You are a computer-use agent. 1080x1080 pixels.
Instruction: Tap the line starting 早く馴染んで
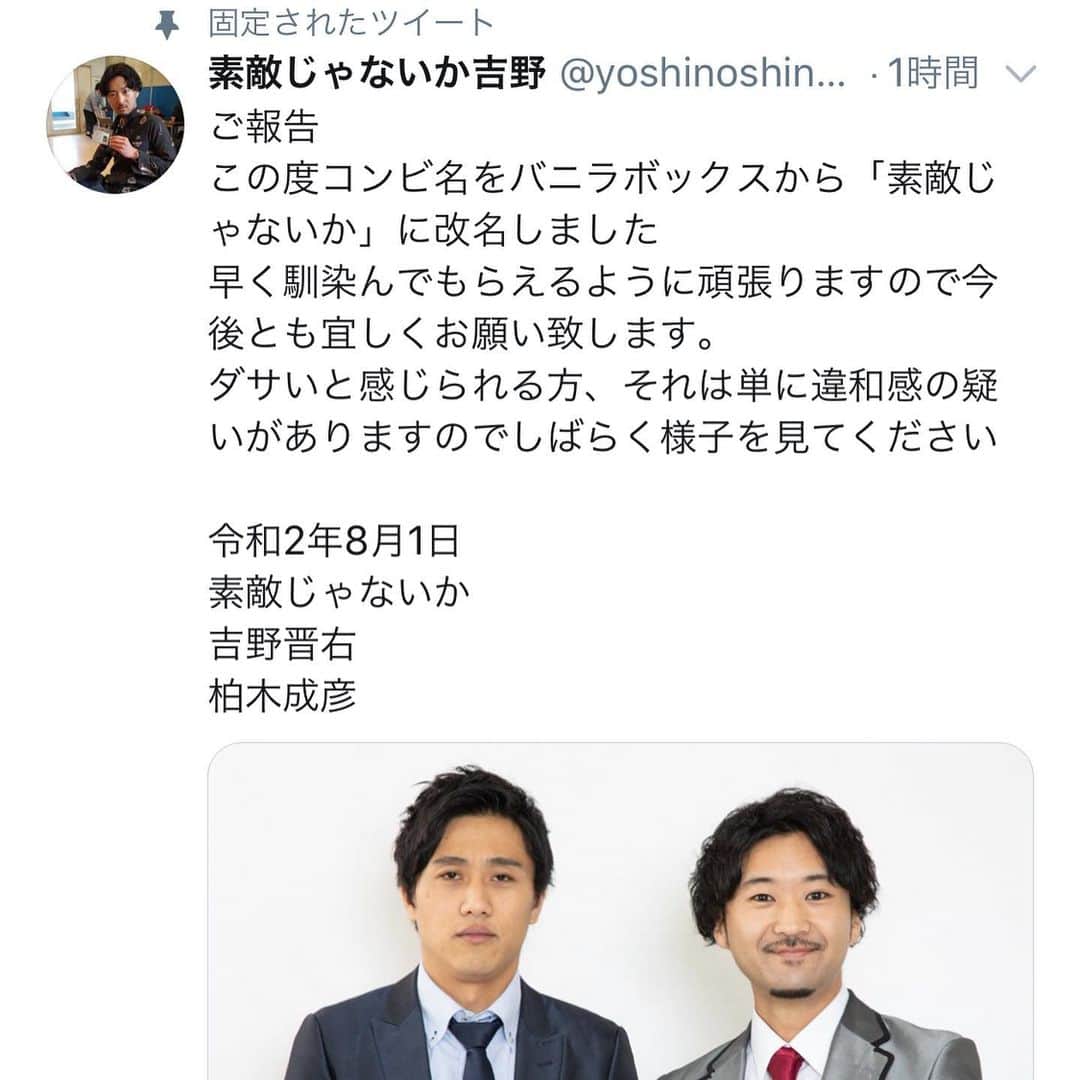click(x=603, y=282)
